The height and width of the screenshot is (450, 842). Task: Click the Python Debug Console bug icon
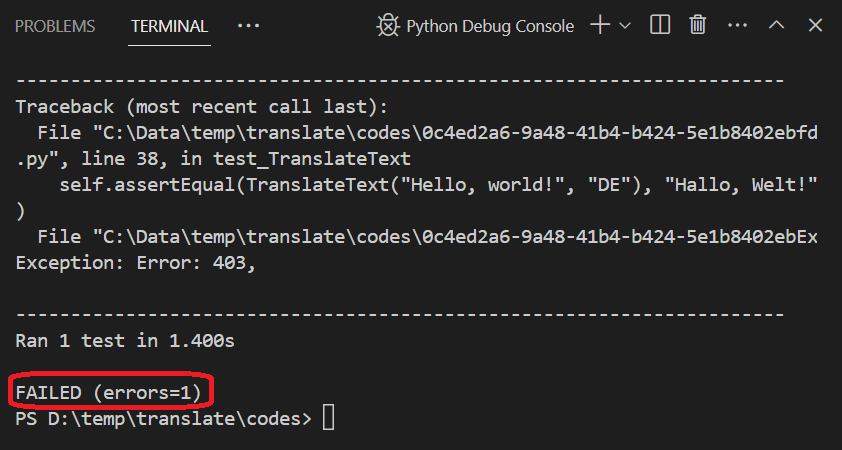[388, 26]
